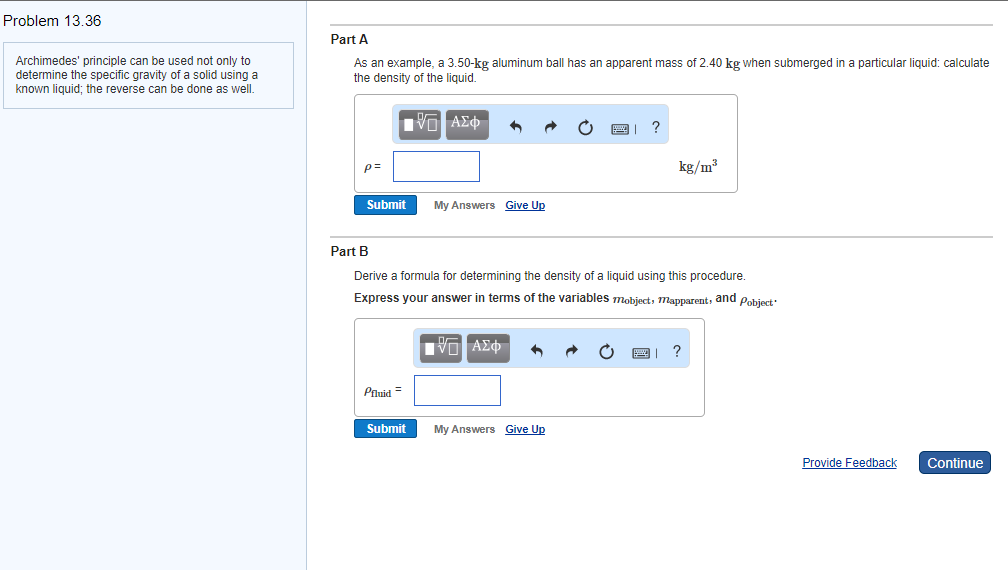Open help for Part A answer box
The width and height of the screenshot is (1008, 570).
point(655,127)
